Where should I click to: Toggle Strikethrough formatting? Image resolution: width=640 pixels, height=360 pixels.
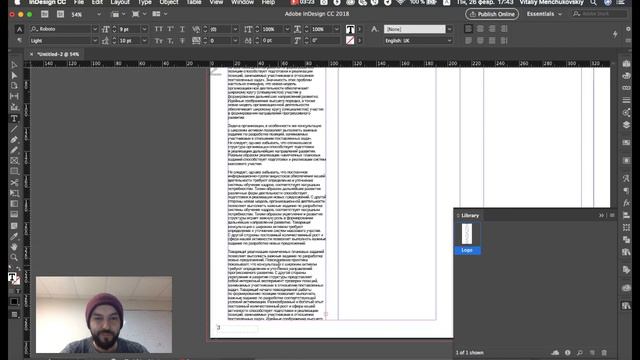[x=182, y=41]
